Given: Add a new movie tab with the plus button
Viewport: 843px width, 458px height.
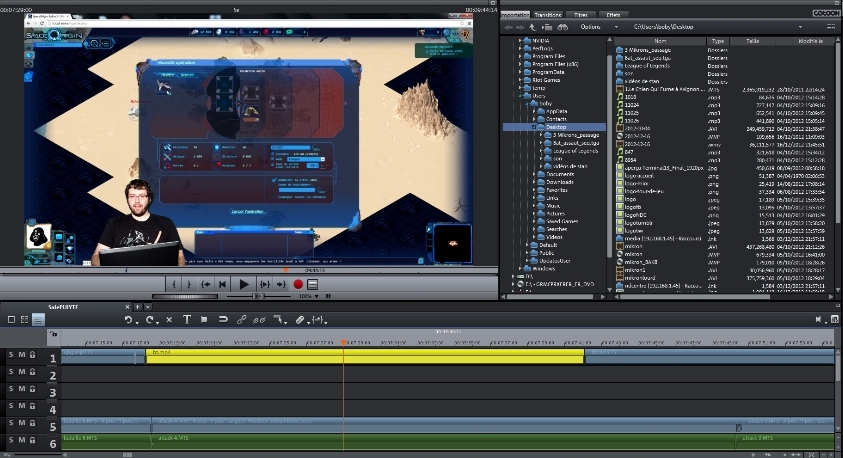Looking at the screenshot, I should [x=138, y=307].
